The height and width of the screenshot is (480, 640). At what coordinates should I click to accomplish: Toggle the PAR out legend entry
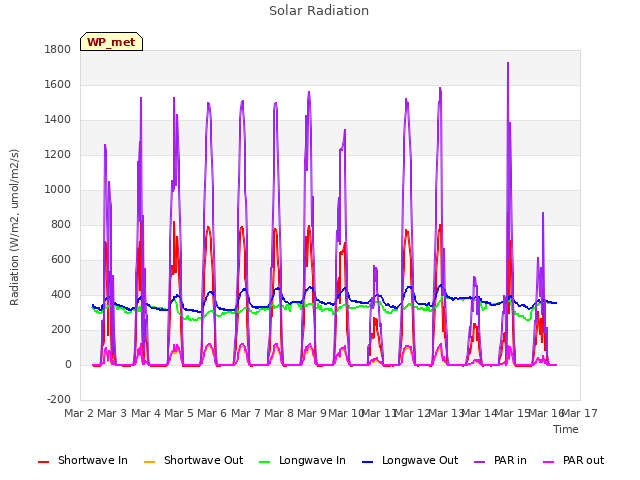(x=573, y=460)
